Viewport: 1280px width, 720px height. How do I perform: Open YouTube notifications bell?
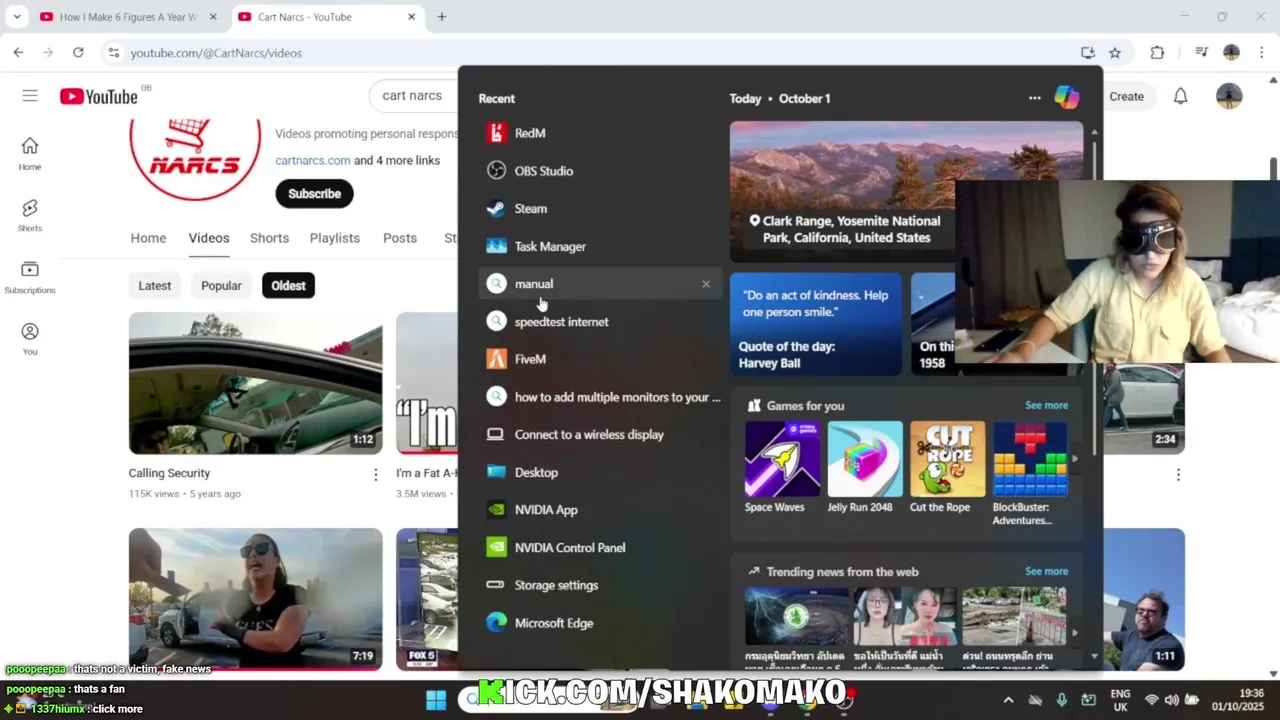coord(1180,96)
